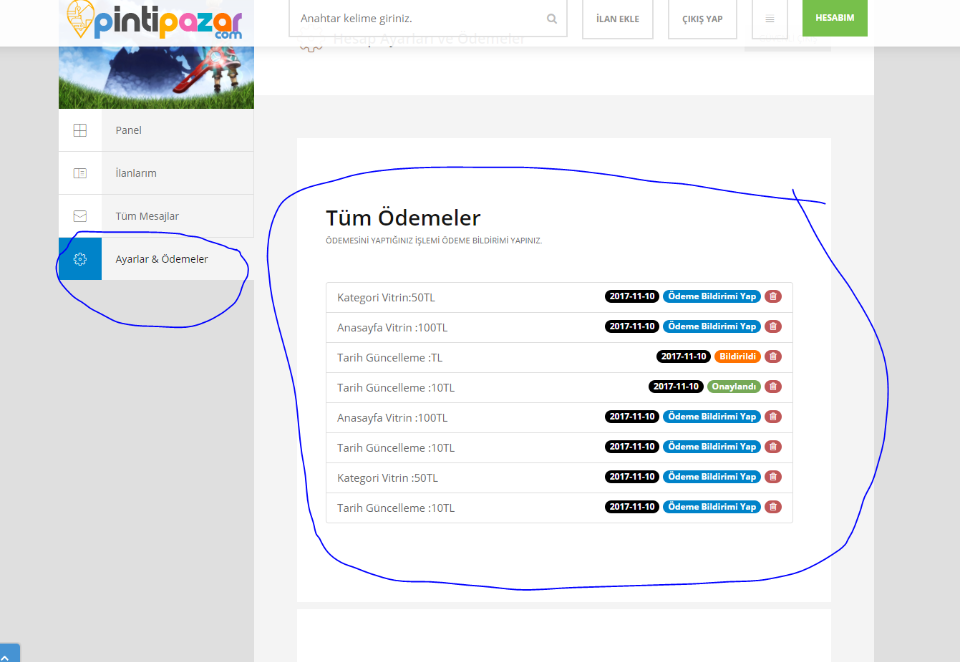Open Tüm Mesajlar in sidebar
Screen dimensions: 960x662
point(147,216)
